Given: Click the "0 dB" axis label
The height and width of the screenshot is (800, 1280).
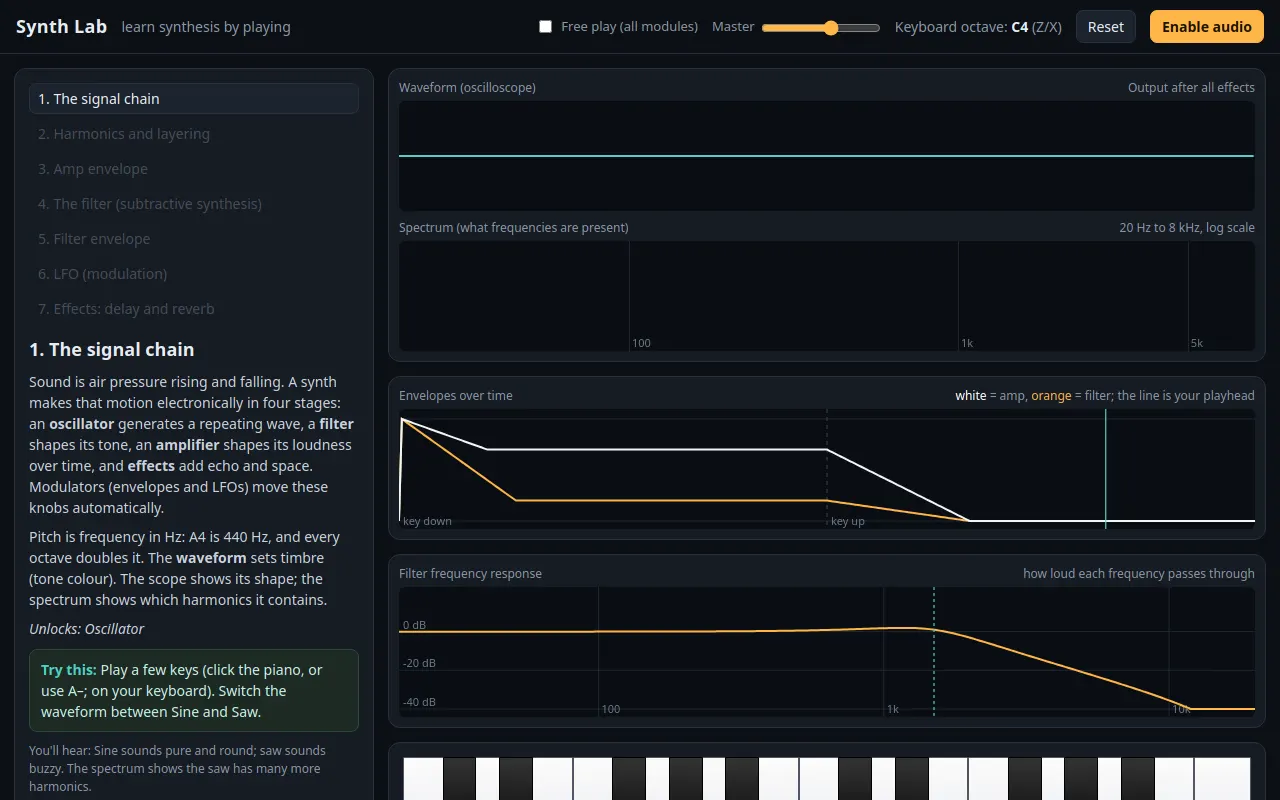Looking at the screenshot, I should click(414, 625).
